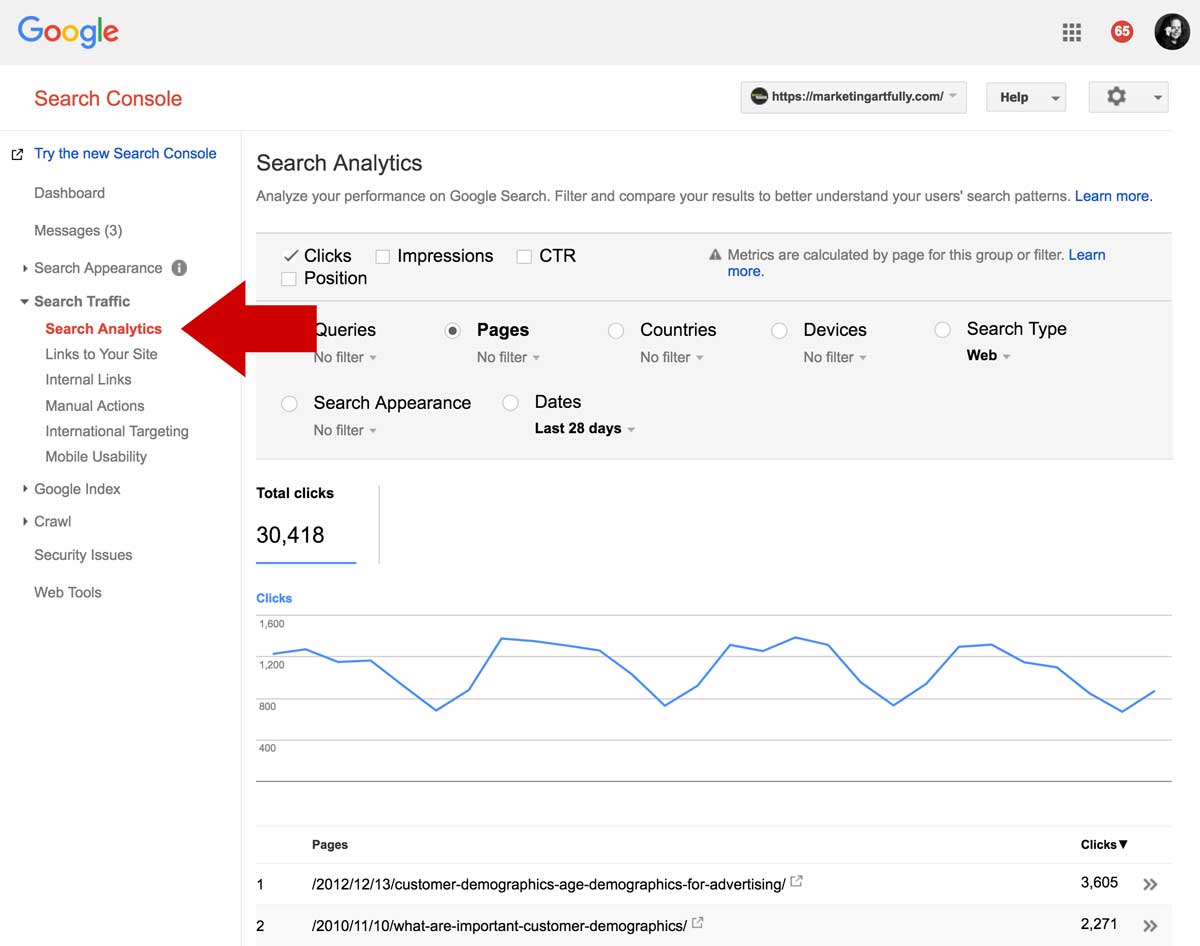The height and width of the screenshot is (946, 1200).
Task: Click the Pages column header
Action: 330,845
